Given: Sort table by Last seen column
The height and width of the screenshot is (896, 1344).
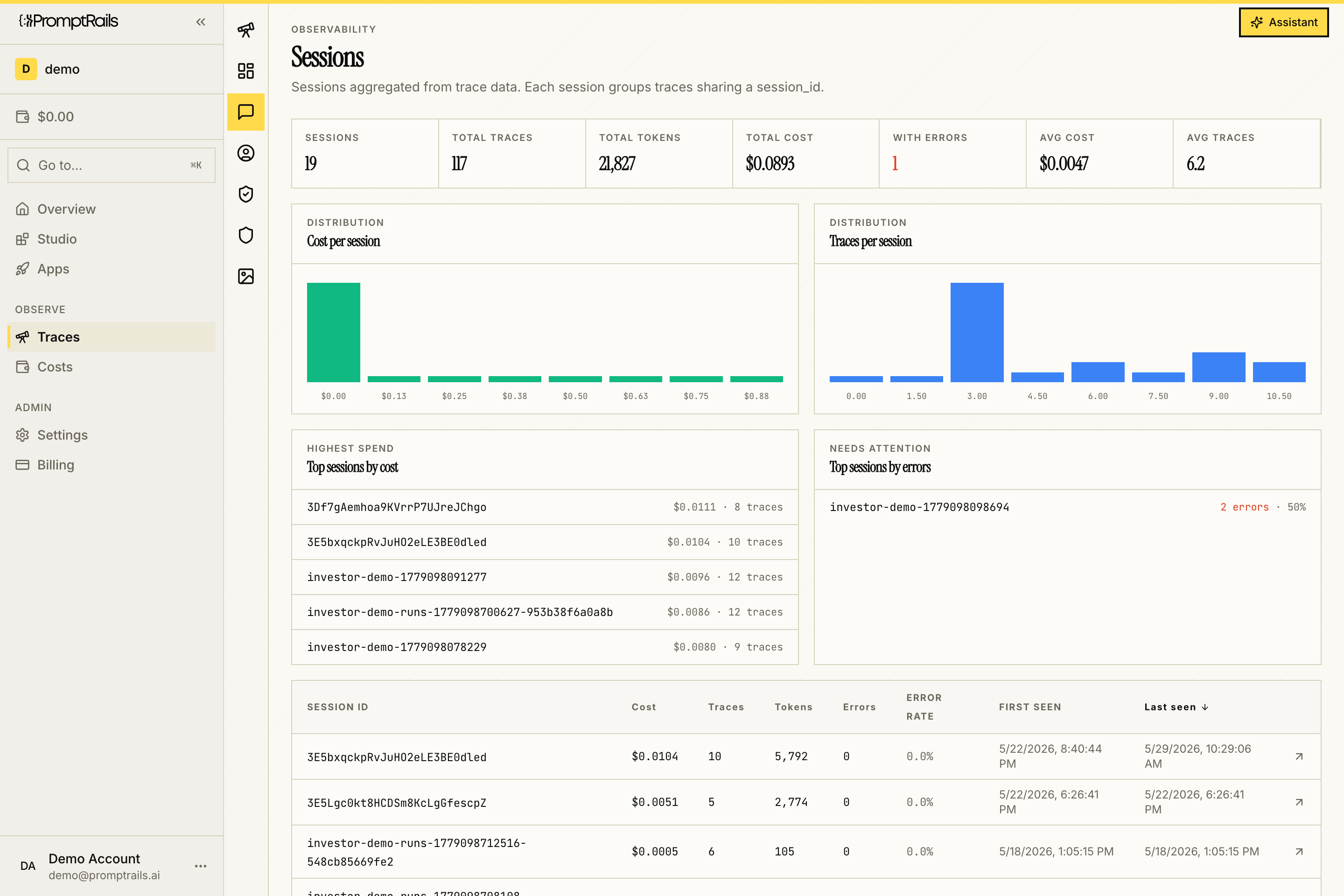Looking at the screenshot, I should point(1176,707).
